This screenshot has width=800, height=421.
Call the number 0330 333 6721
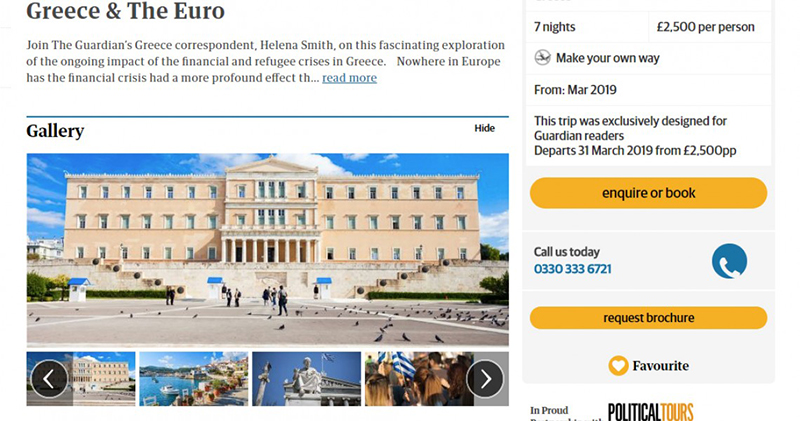[572, 269]
